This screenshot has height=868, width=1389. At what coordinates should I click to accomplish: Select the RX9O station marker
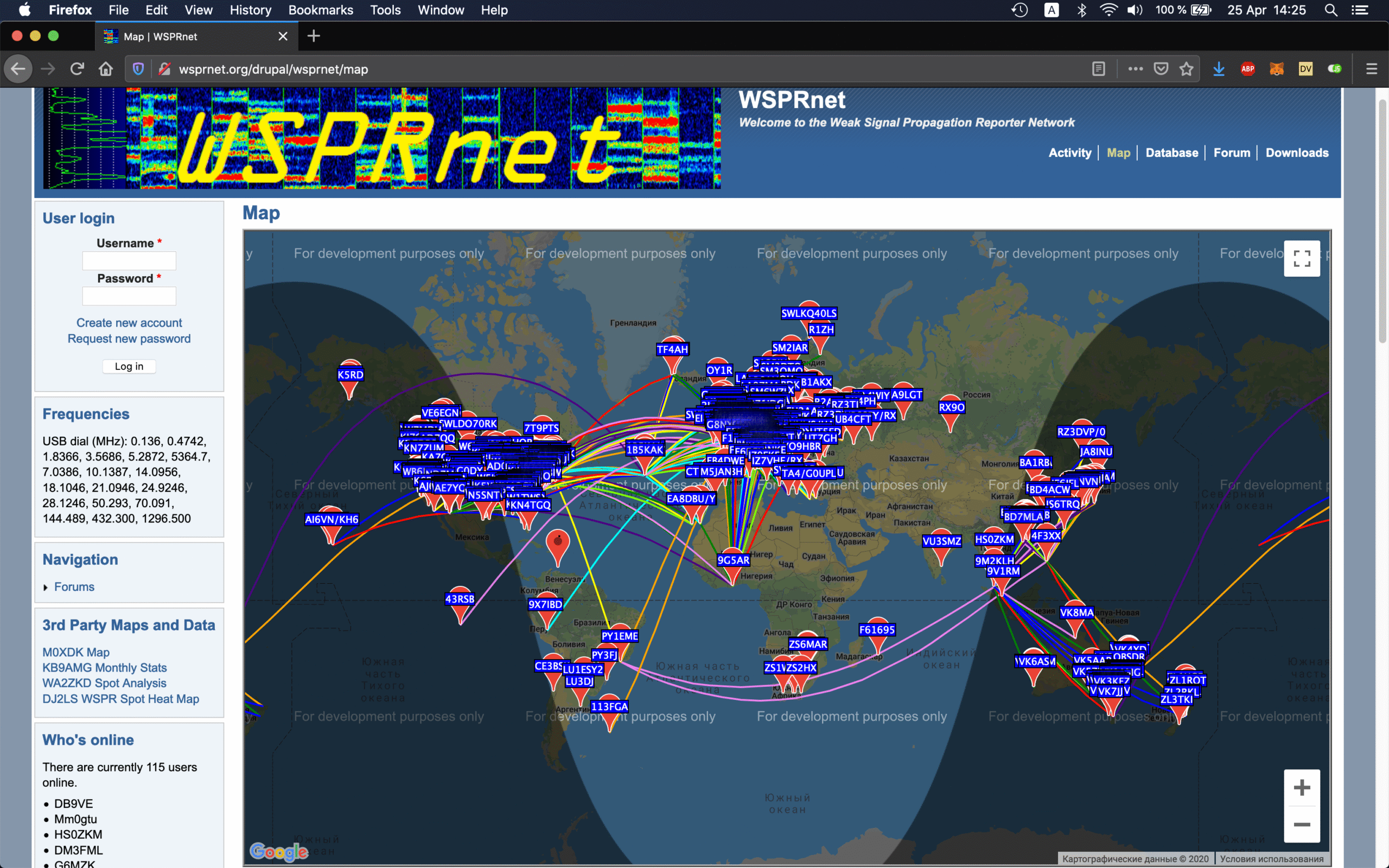coord(951,414)
